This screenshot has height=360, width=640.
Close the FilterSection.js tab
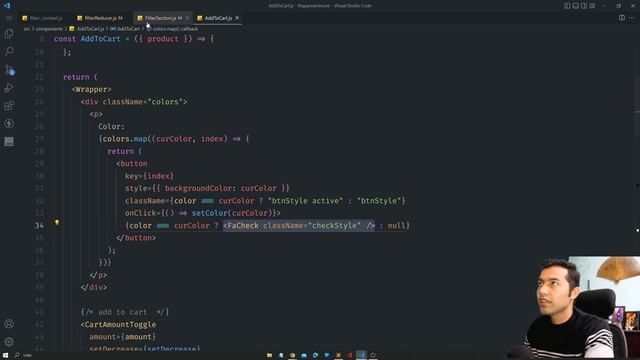pyautogui.click(x=187, y=18)
